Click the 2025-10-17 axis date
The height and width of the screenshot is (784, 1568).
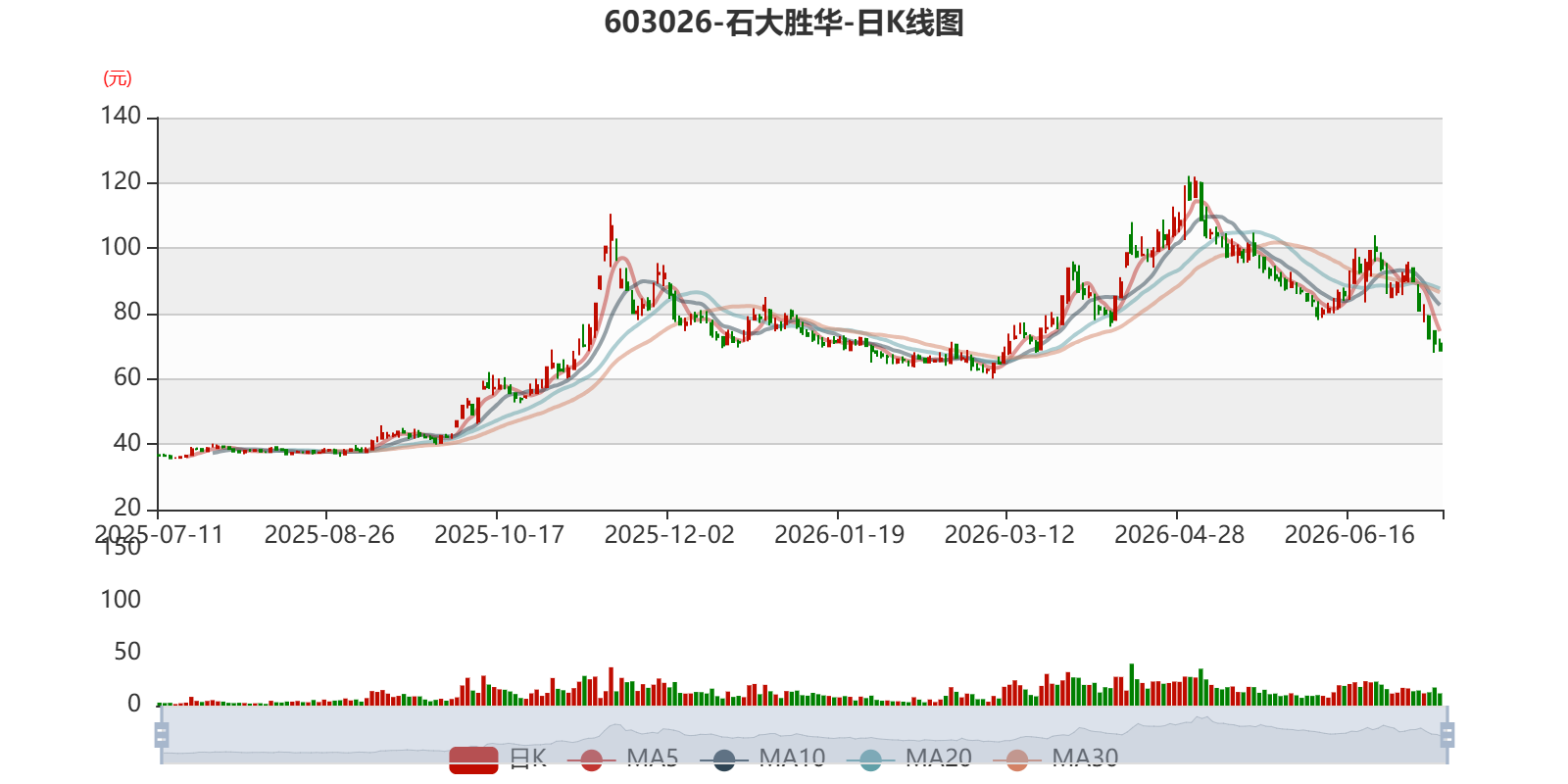click(x=499, y=535)
